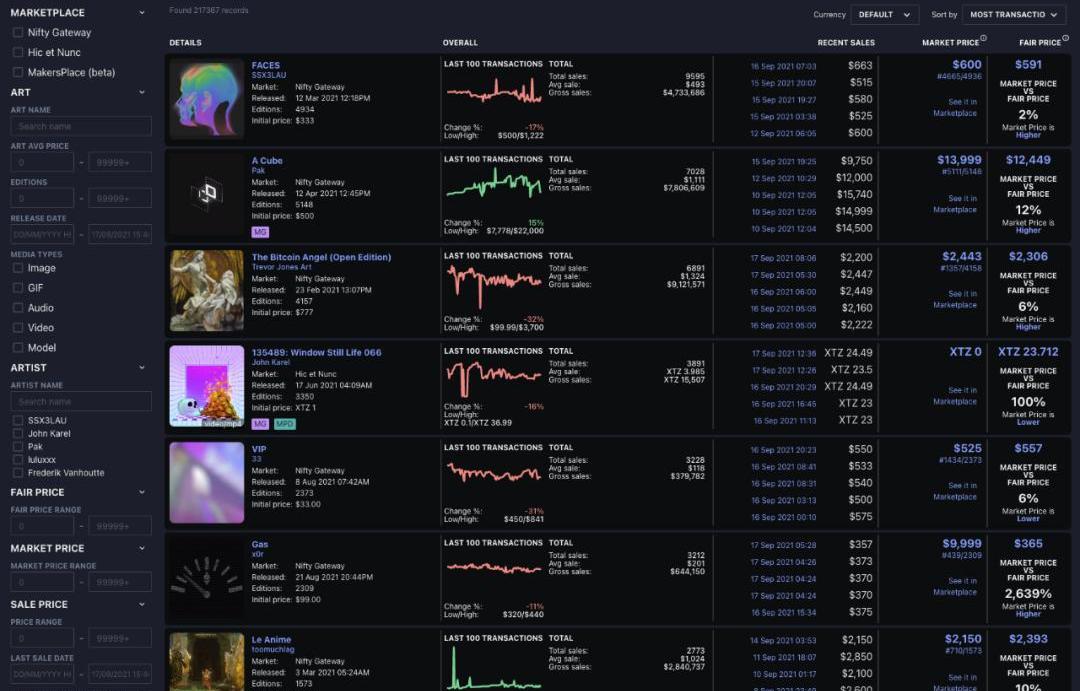The width and height of the screenshot is (1080, 691).
Task: Open the Le Anime title link
Action: (x=271, y=639)
